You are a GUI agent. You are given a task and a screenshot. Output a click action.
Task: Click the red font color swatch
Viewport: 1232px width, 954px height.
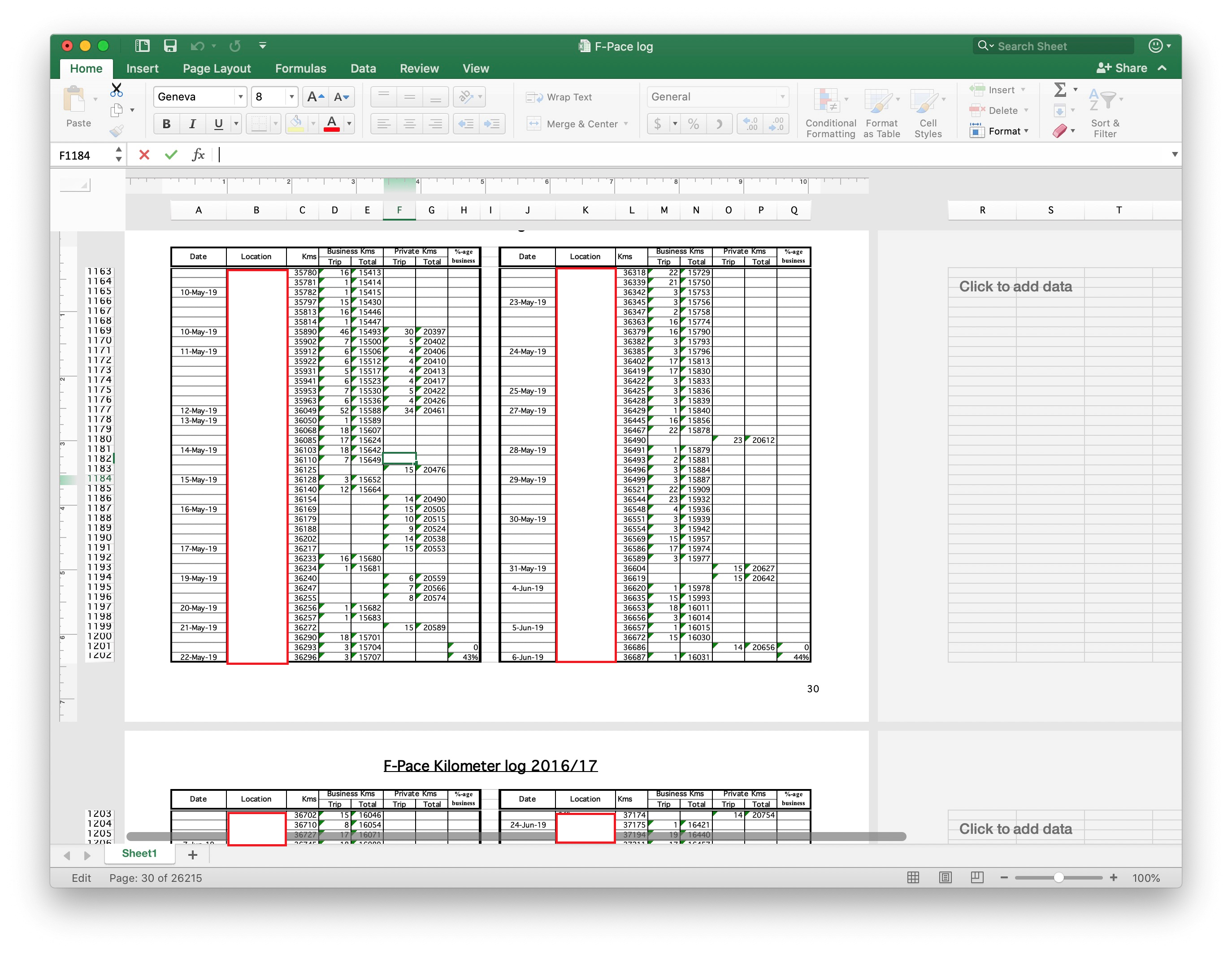(332, 124)
